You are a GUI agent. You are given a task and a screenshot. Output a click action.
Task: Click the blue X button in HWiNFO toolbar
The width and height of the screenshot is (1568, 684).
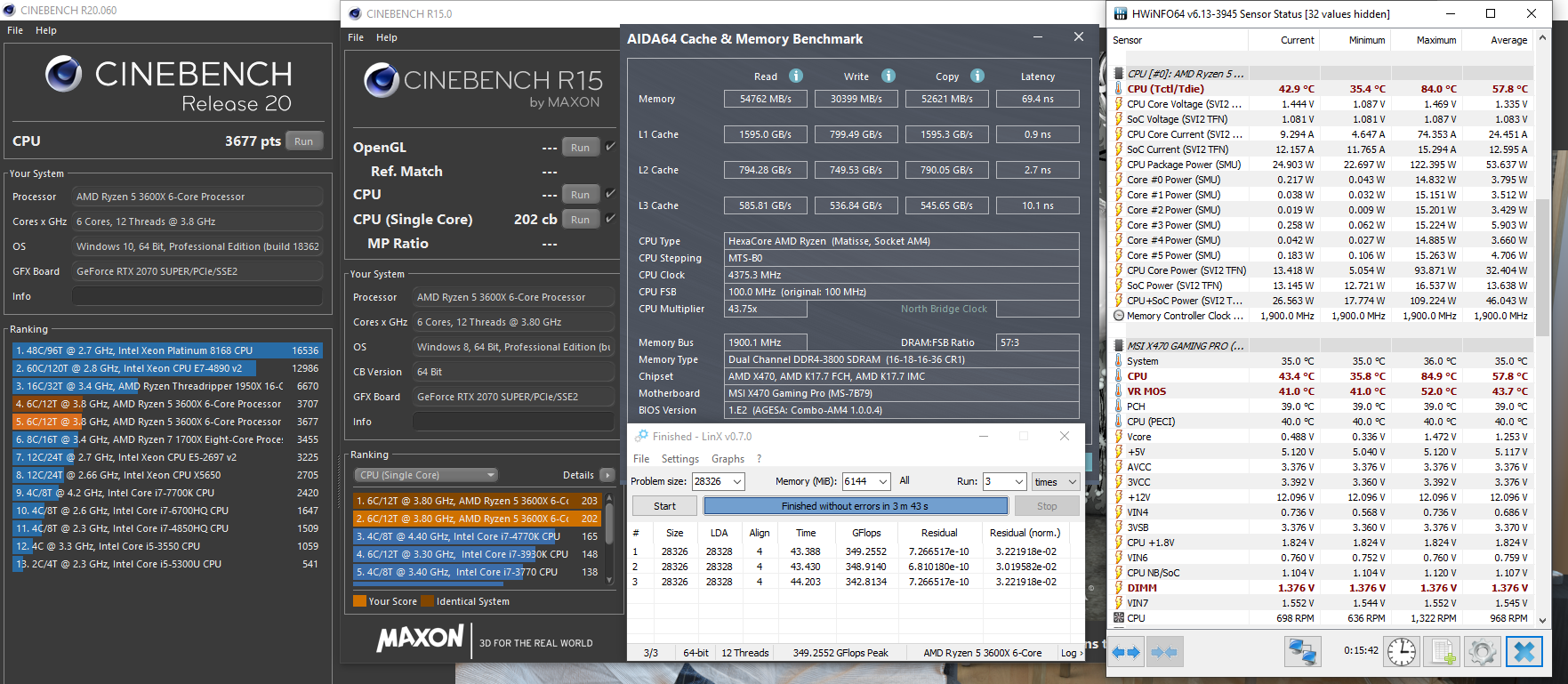[1524, 652]
